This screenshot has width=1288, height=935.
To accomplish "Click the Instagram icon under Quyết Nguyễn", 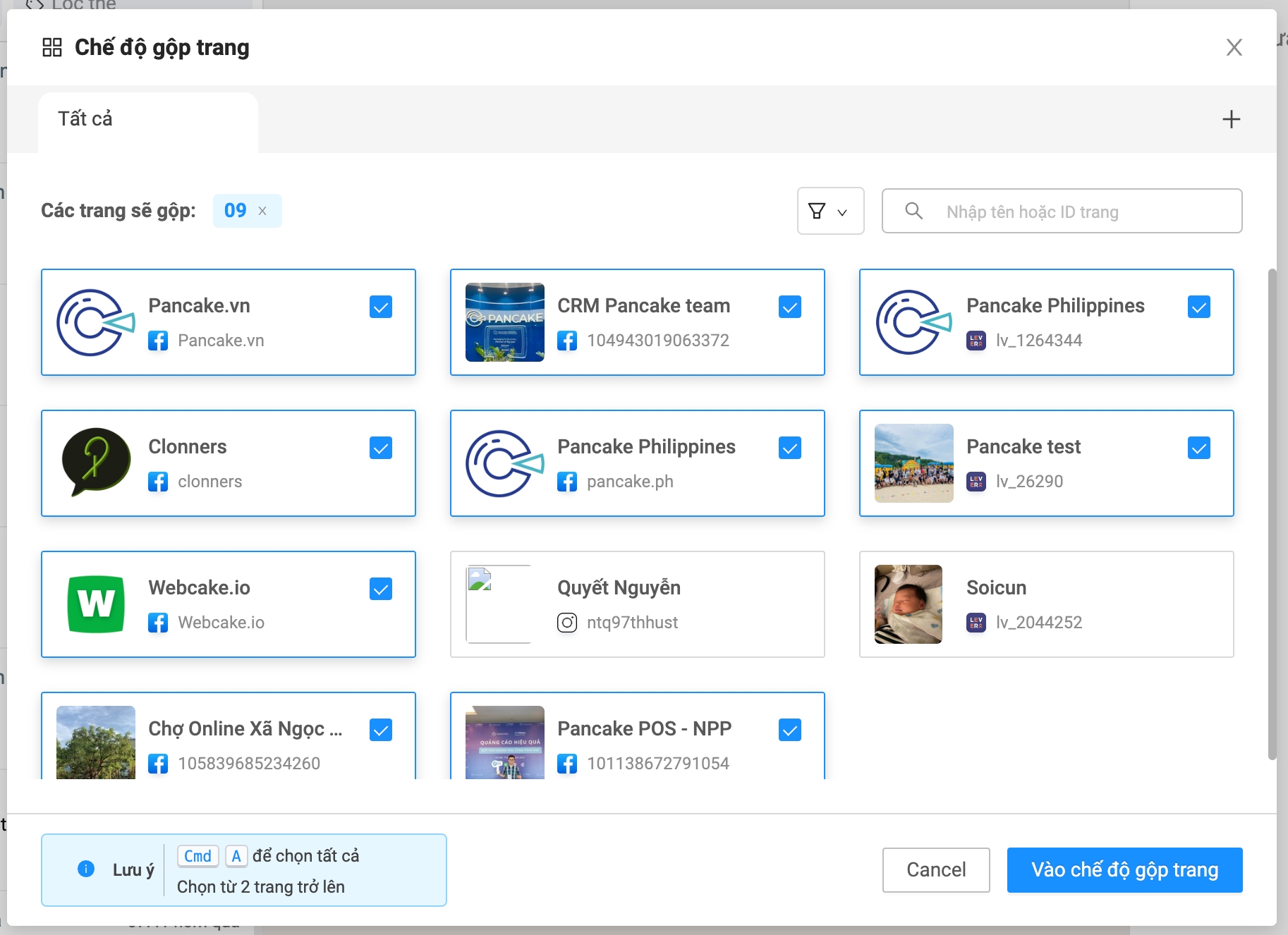I will point(567,623).
